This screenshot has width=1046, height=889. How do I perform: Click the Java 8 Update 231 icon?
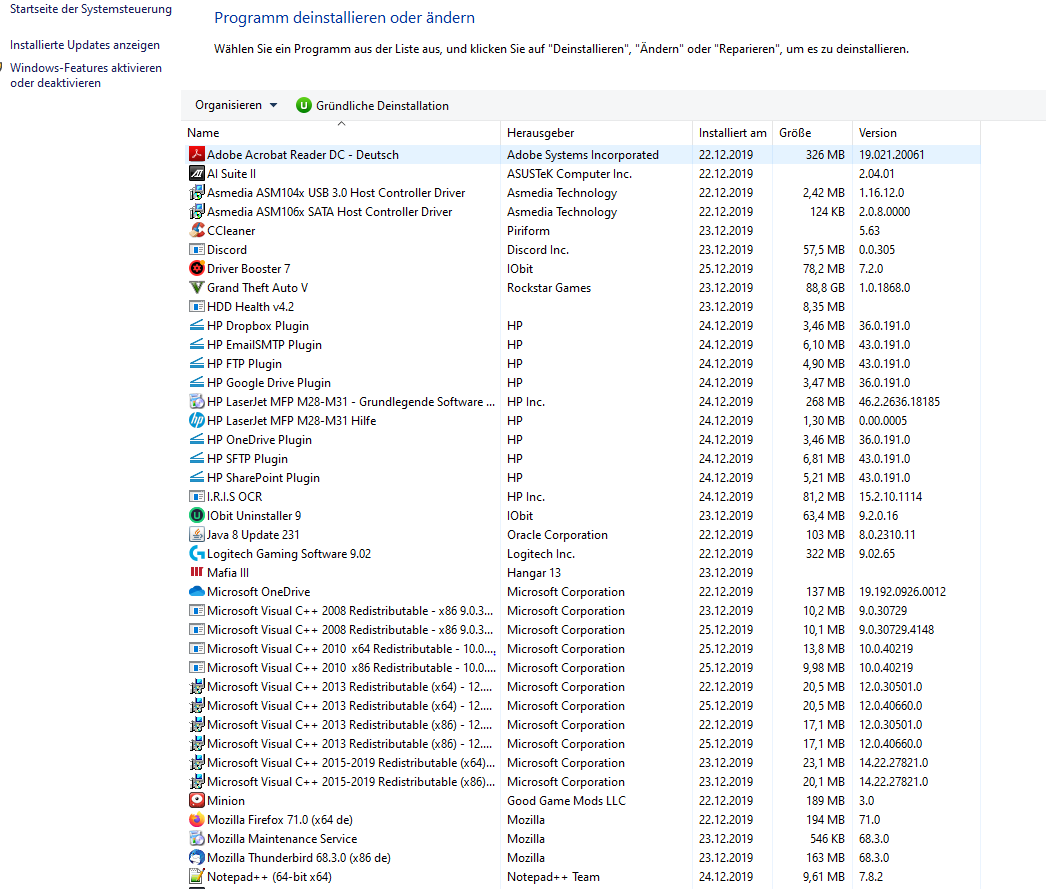pyautogui.click(x=196, y=534)
